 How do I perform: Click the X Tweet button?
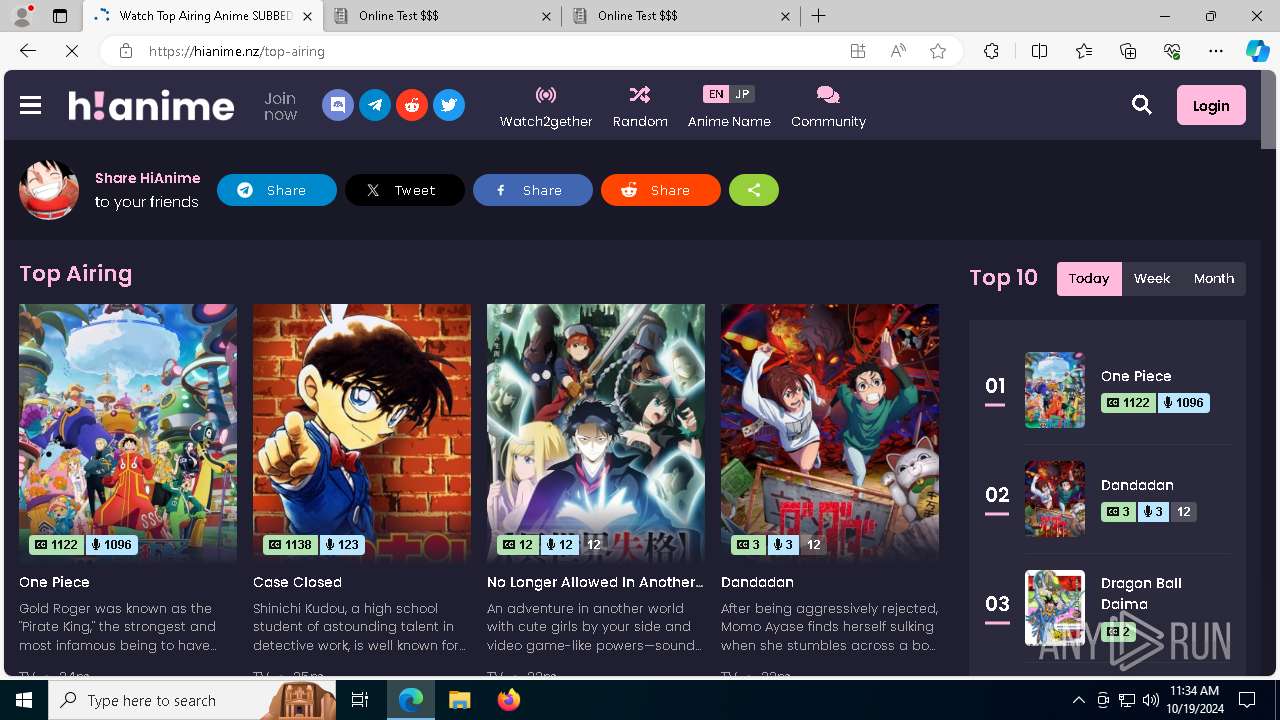tap(405, 190)
